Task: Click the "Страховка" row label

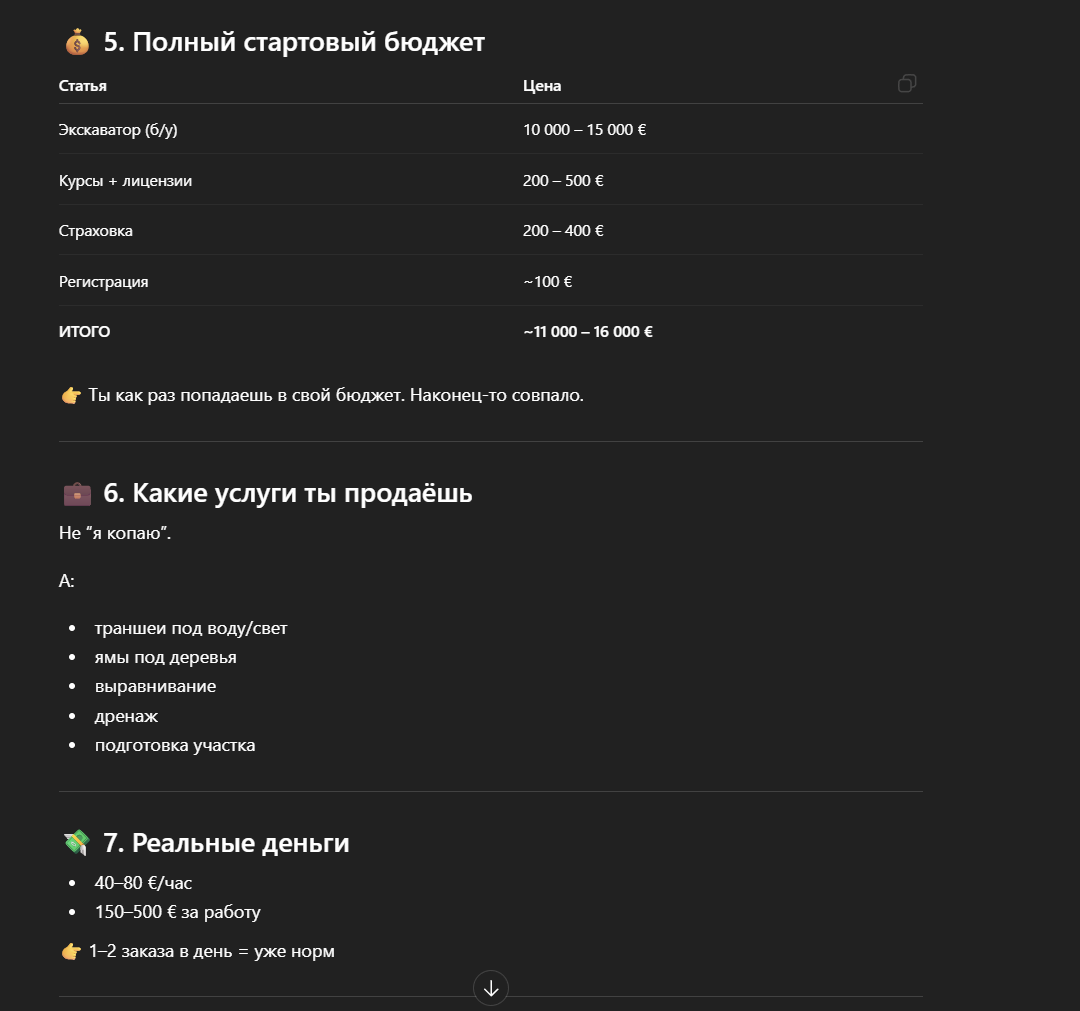Action: point(96,231)
